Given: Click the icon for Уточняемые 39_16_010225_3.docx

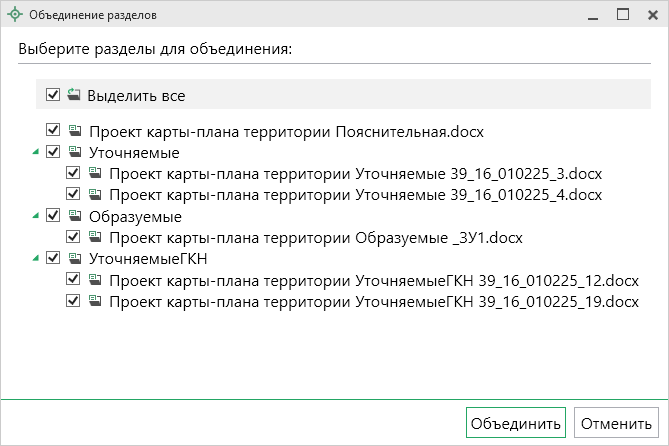Looking at the screenshot, I should point(95,173).
